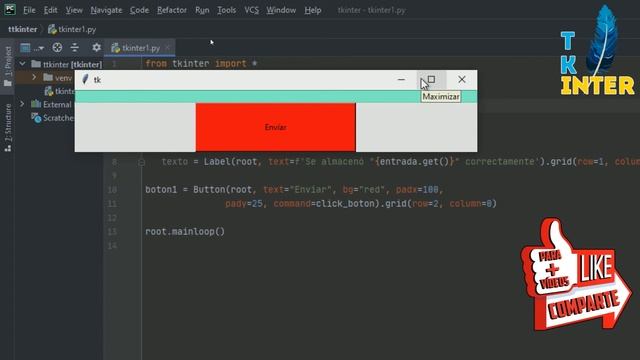Click the locate-file target icon in Project toolbar
The height and width of the screenshot is (360, 640).
(57, 48)
